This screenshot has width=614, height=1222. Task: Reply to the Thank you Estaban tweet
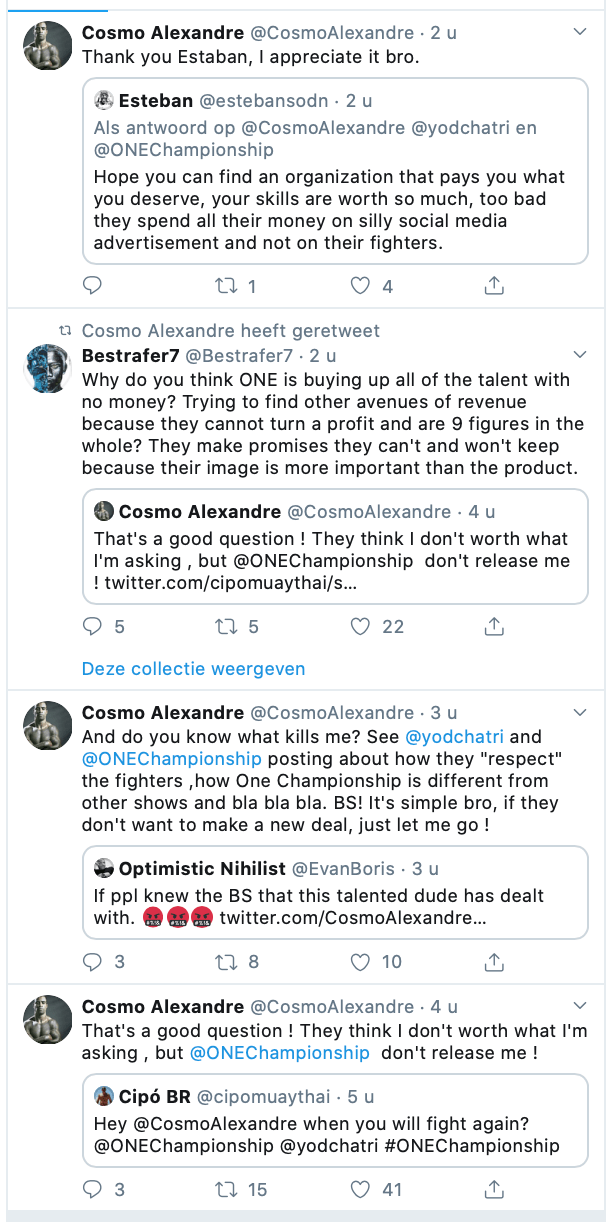(92, 286)
